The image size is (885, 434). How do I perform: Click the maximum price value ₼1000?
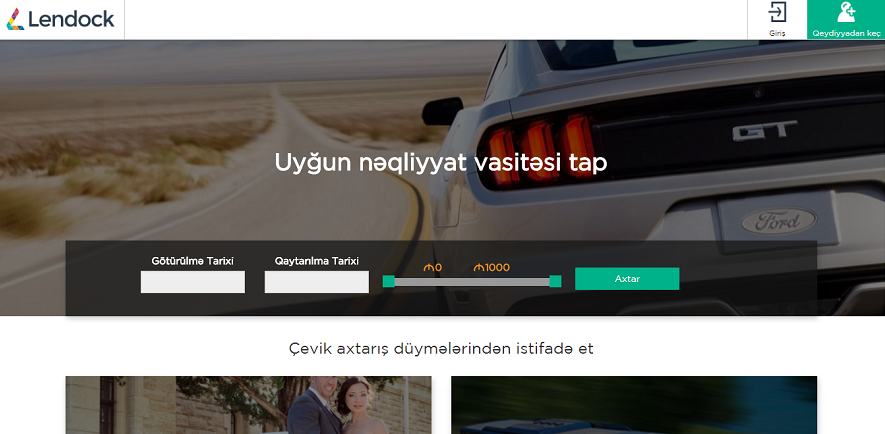[x=492, y=268]
